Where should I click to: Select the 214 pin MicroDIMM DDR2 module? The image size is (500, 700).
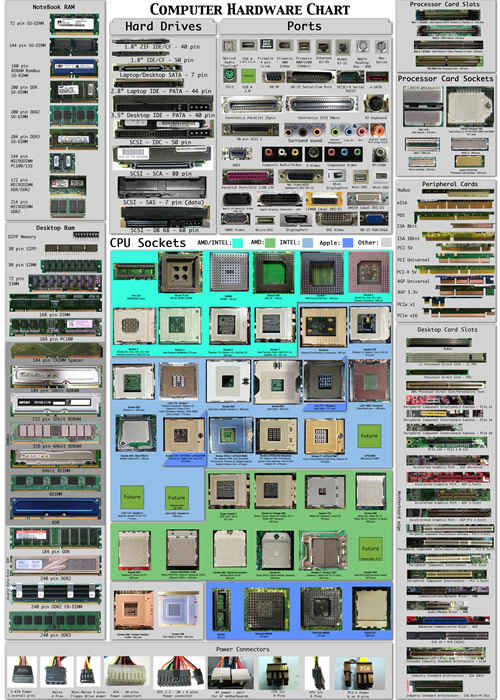coord(68,208)
